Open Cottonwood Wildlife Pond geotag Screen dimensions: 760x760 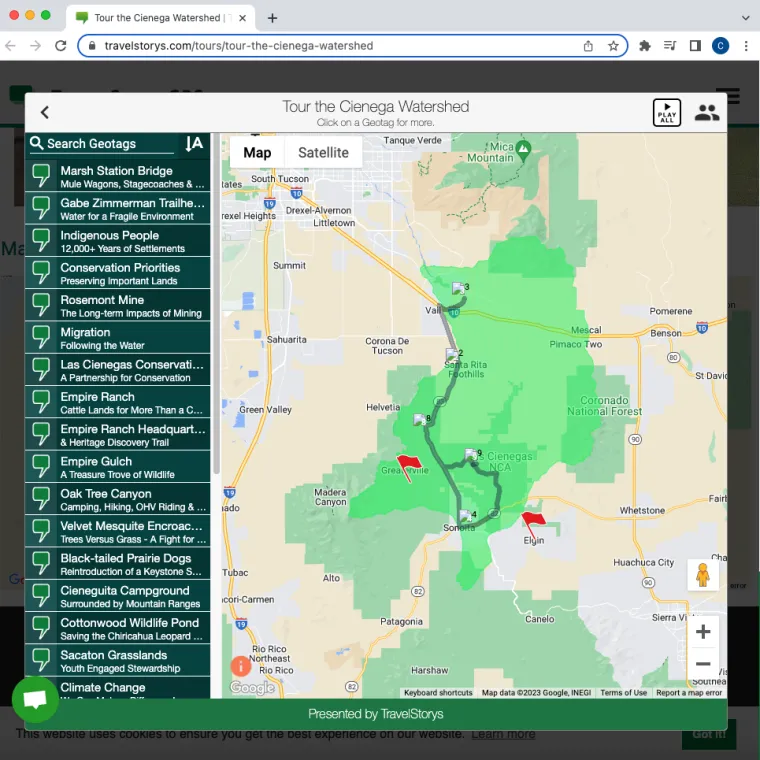118,629
